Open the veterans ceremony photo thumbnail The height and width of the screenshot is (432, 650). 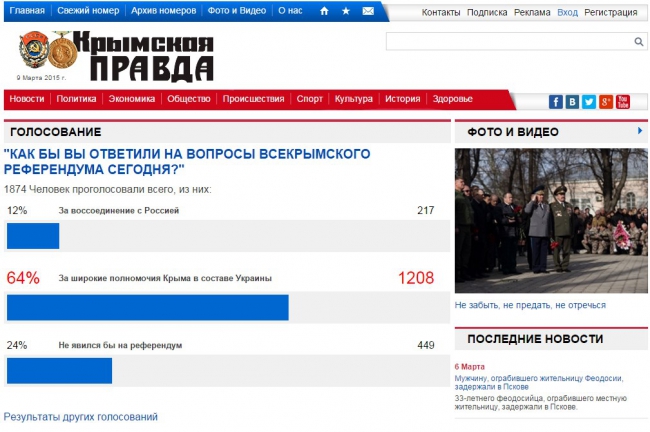pyautogui.click(x=551, y=221)
